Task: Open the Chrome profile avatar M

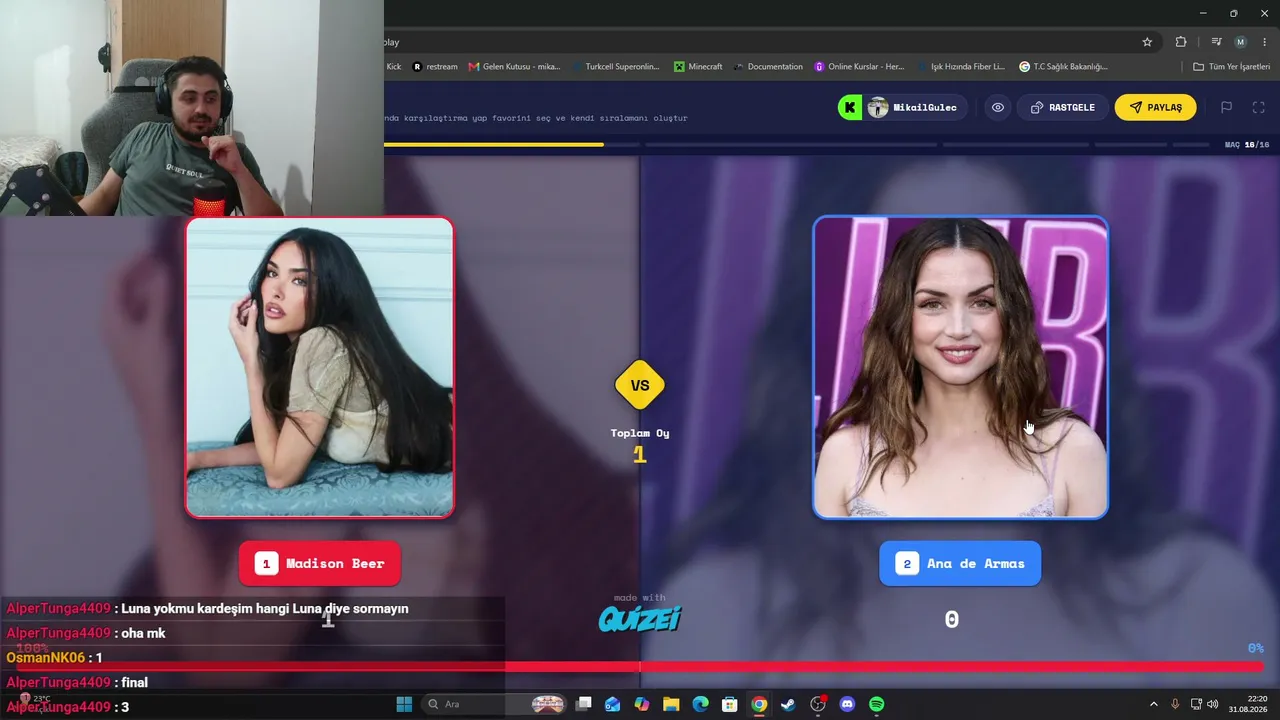Action: pos(1240,42)
